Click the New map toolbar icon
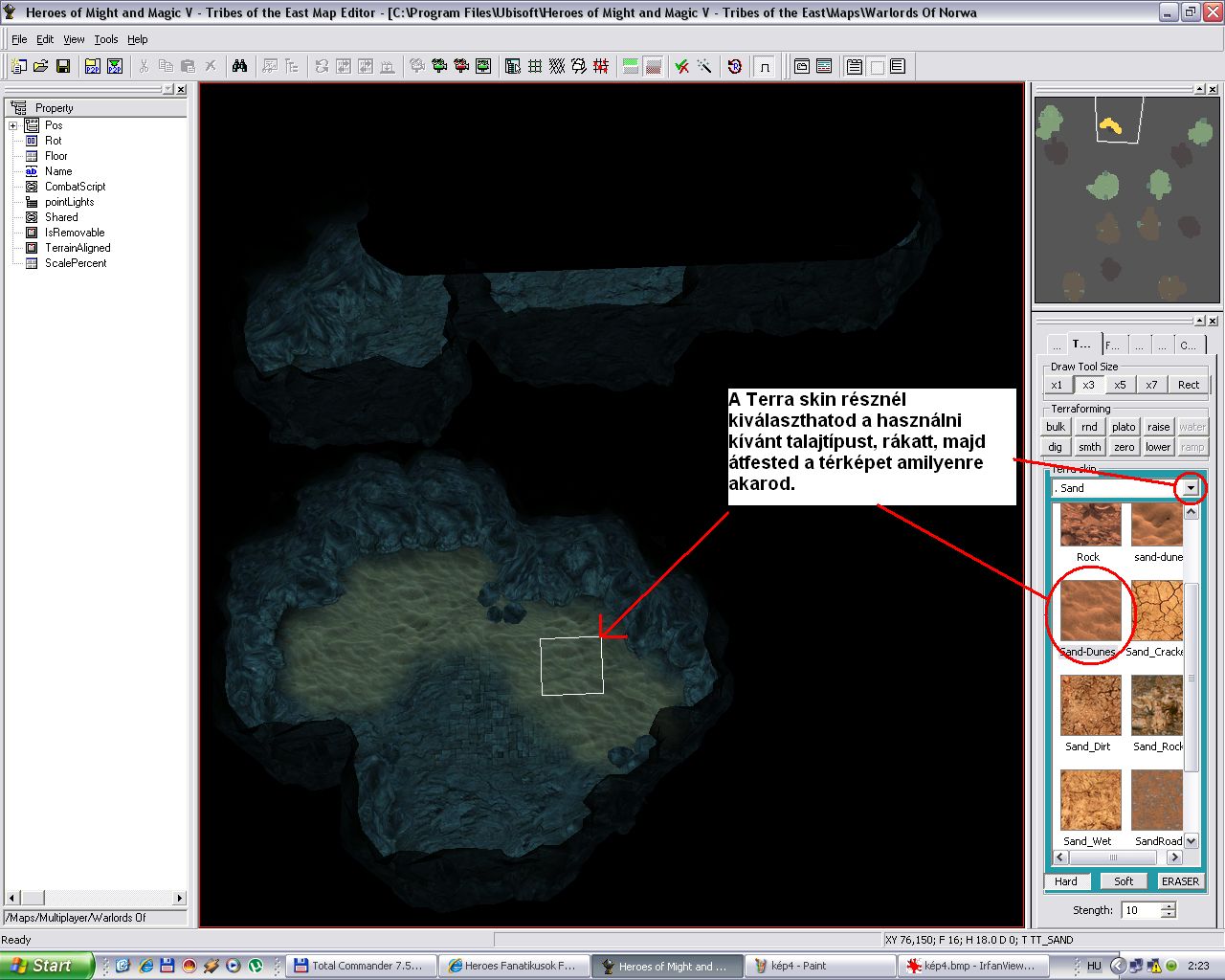 (x=19, y=66)
